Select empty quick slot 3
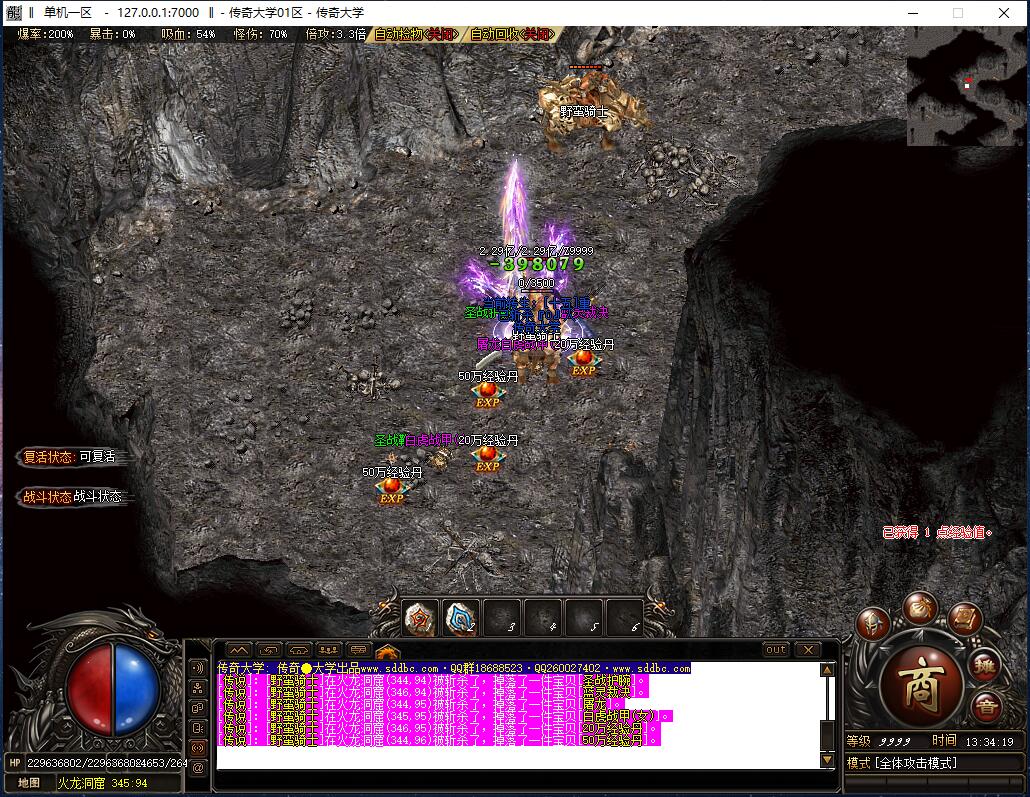Image resolution: width=1030 pixels, height=797 pixels. click(502, 618)
